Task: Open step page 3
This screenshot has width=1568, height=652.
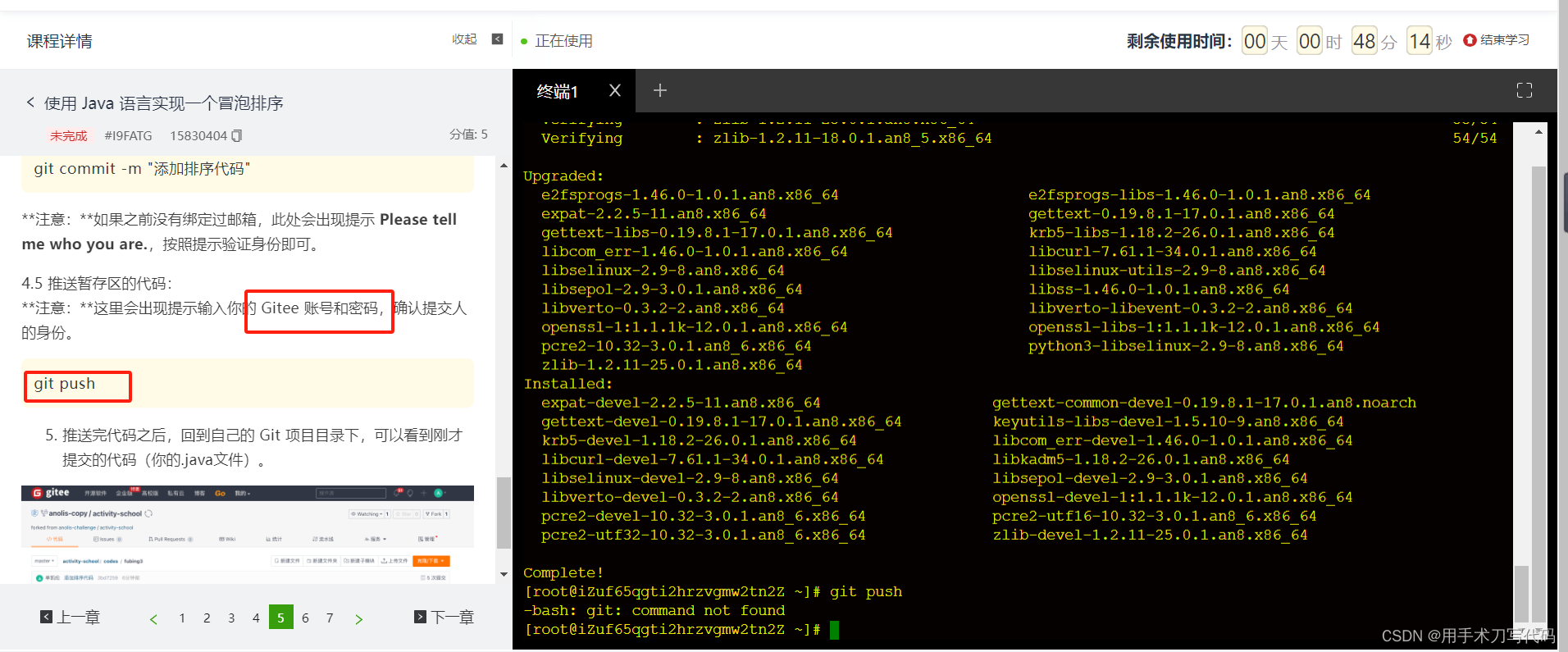Action: (x=231, y=618)
